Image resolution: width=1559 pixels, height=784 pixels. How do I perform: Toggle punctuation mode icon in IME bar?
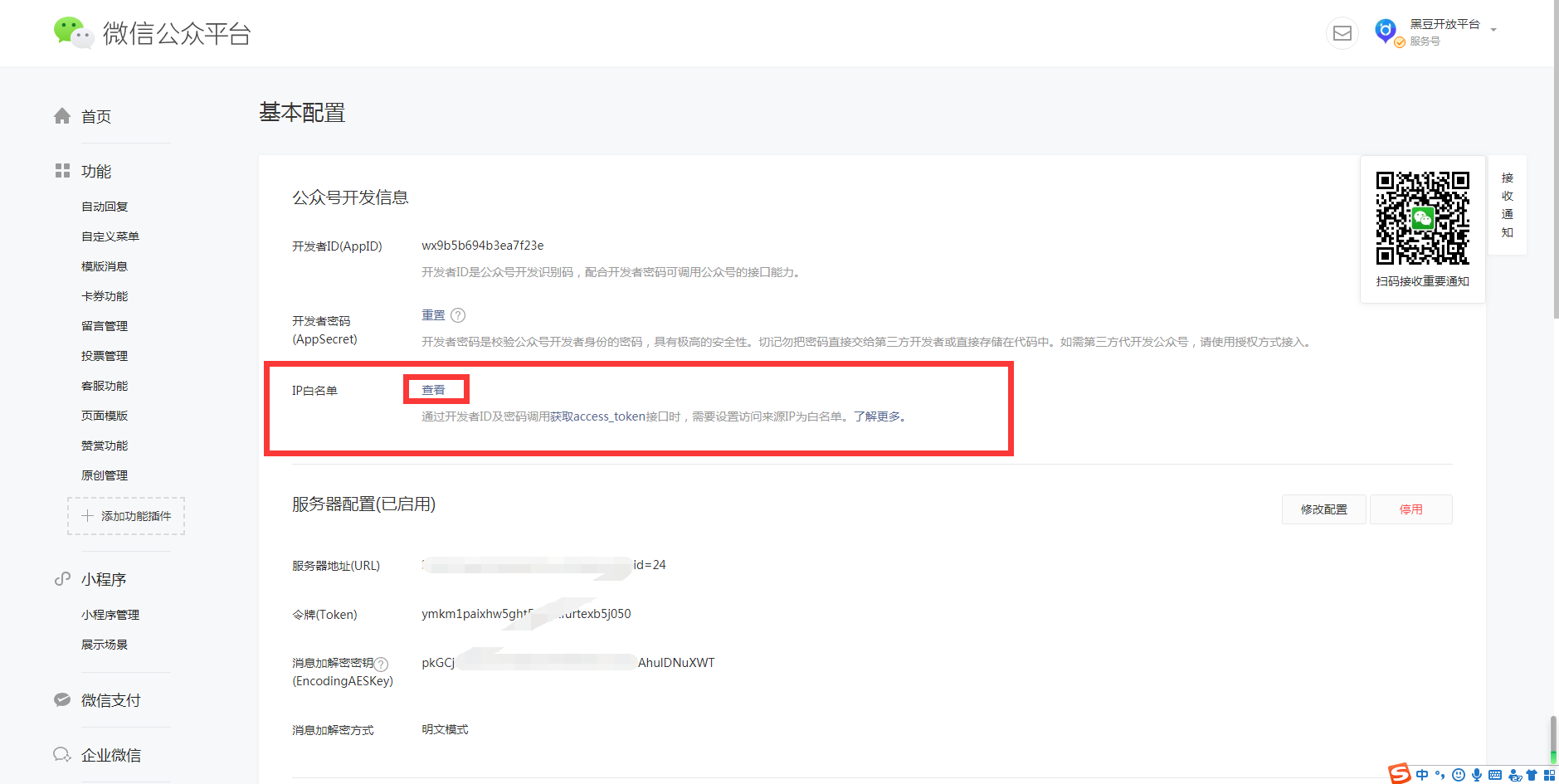[1440, 775]
